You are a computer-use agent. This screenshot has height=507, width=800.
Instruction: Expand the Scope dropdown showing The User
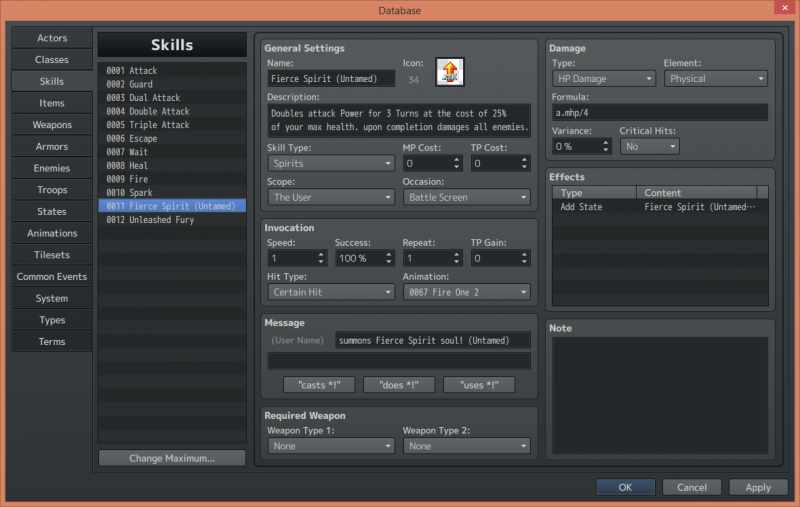tap(331, 197)
